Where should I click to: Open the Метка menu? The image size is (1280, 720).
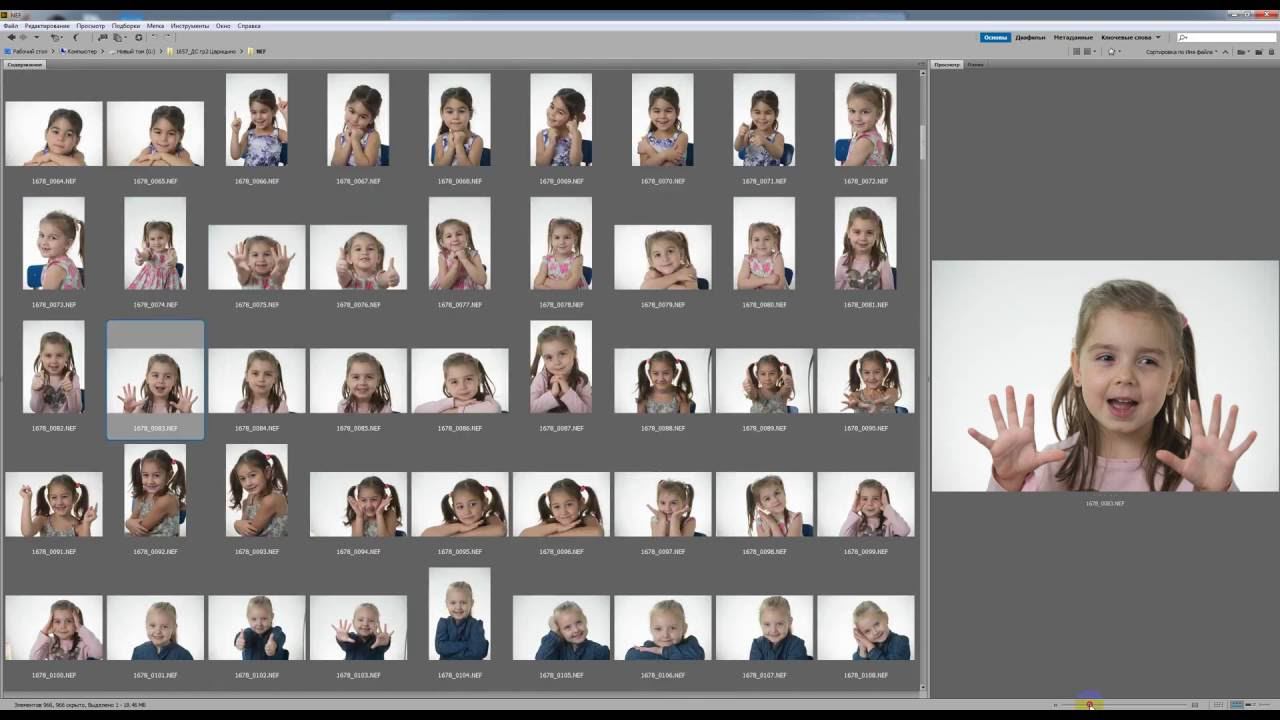pyautogui.click(x=155, y=25)
